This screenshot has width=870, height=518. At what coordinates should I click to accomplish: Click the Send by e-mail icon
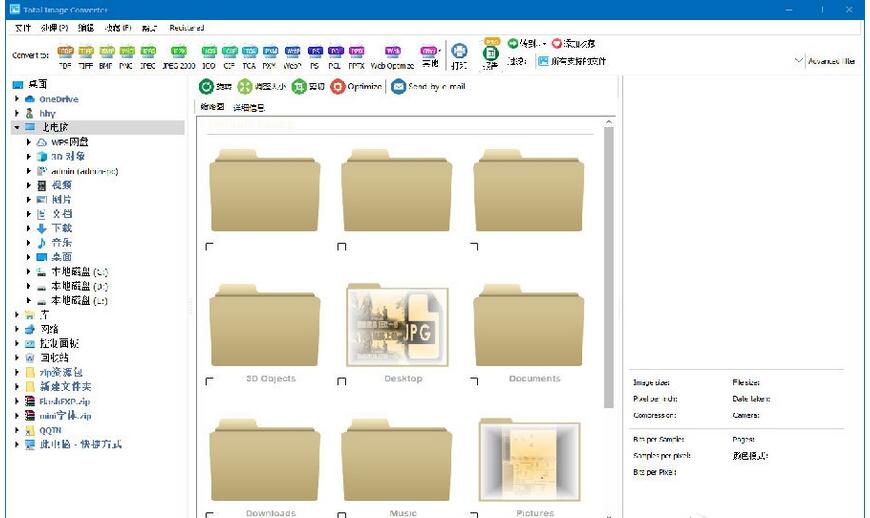398,87
